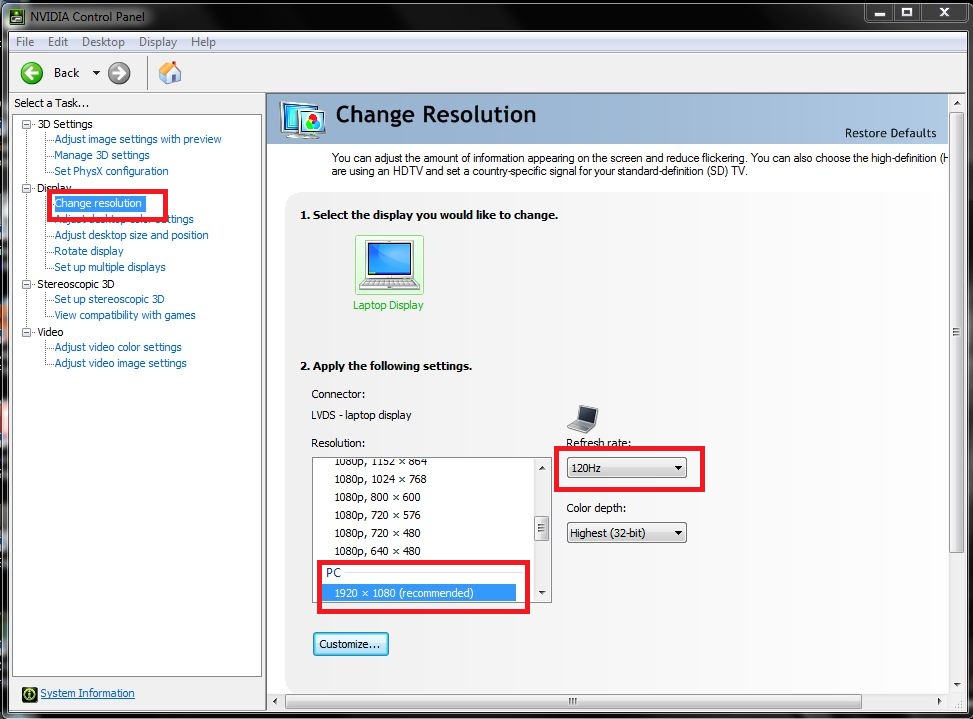The image size is (973, 719).
Task: Collapse the Video tree node
Action: coord(27,332)
